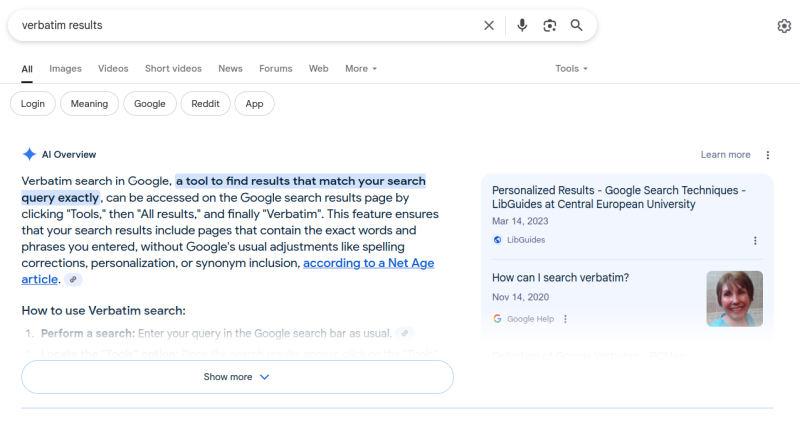Viewport: 800px width, 424px height.
Task: Select the Reddit suggestion chip
Action: 206,104
